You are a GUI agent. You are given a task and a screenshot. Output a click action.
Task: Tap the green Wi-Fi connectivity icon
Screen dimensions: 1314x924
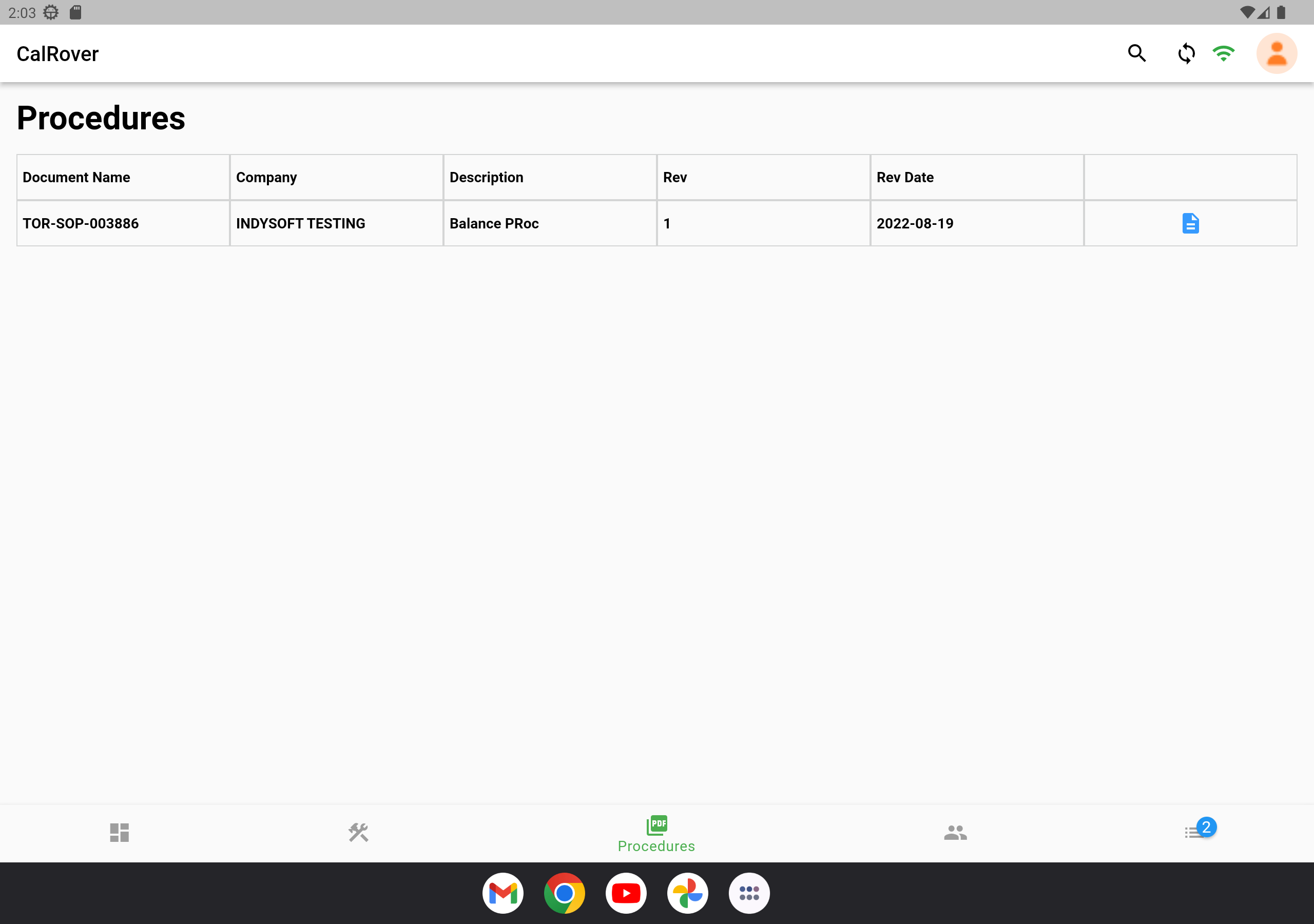1224,53
